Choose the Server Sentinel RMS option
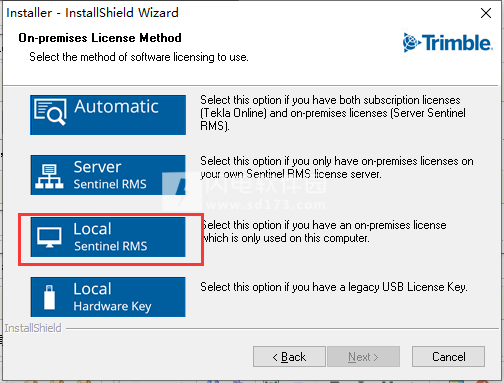Image resolution: width=504 pixels, height=383 pixels. 108,175
